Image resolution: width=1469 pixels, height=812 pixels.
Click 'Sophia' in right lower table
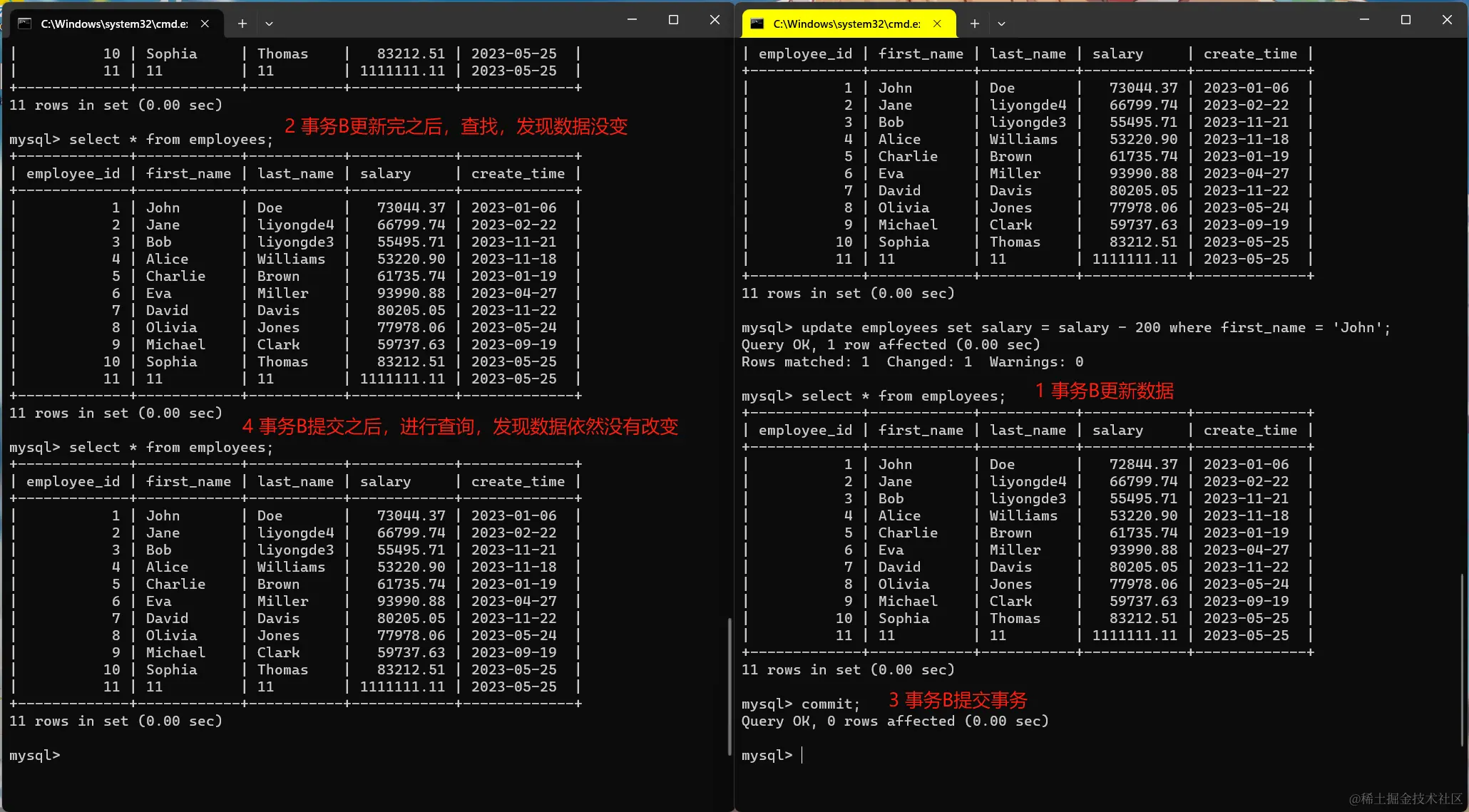point(904,618)
